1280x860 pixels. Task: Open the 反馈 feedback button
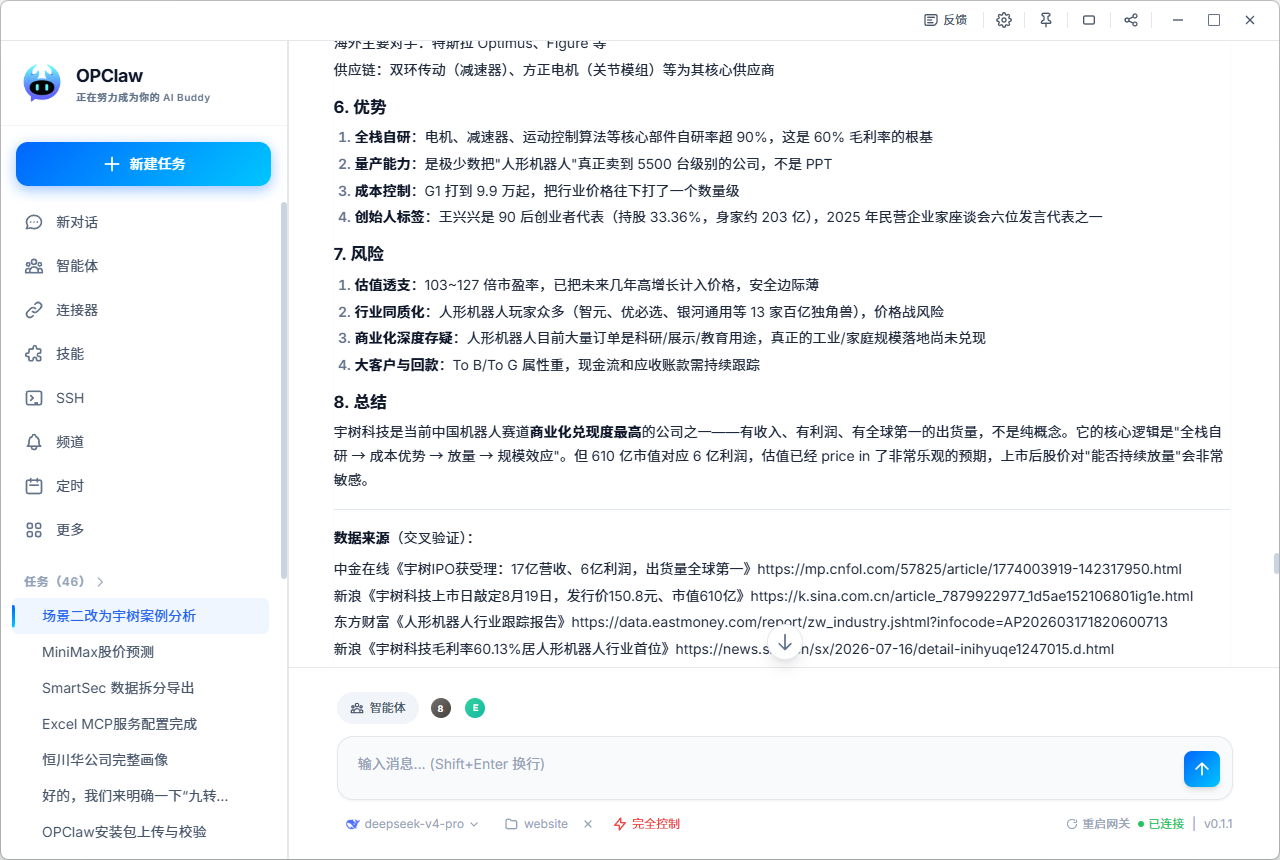[945, 20]
